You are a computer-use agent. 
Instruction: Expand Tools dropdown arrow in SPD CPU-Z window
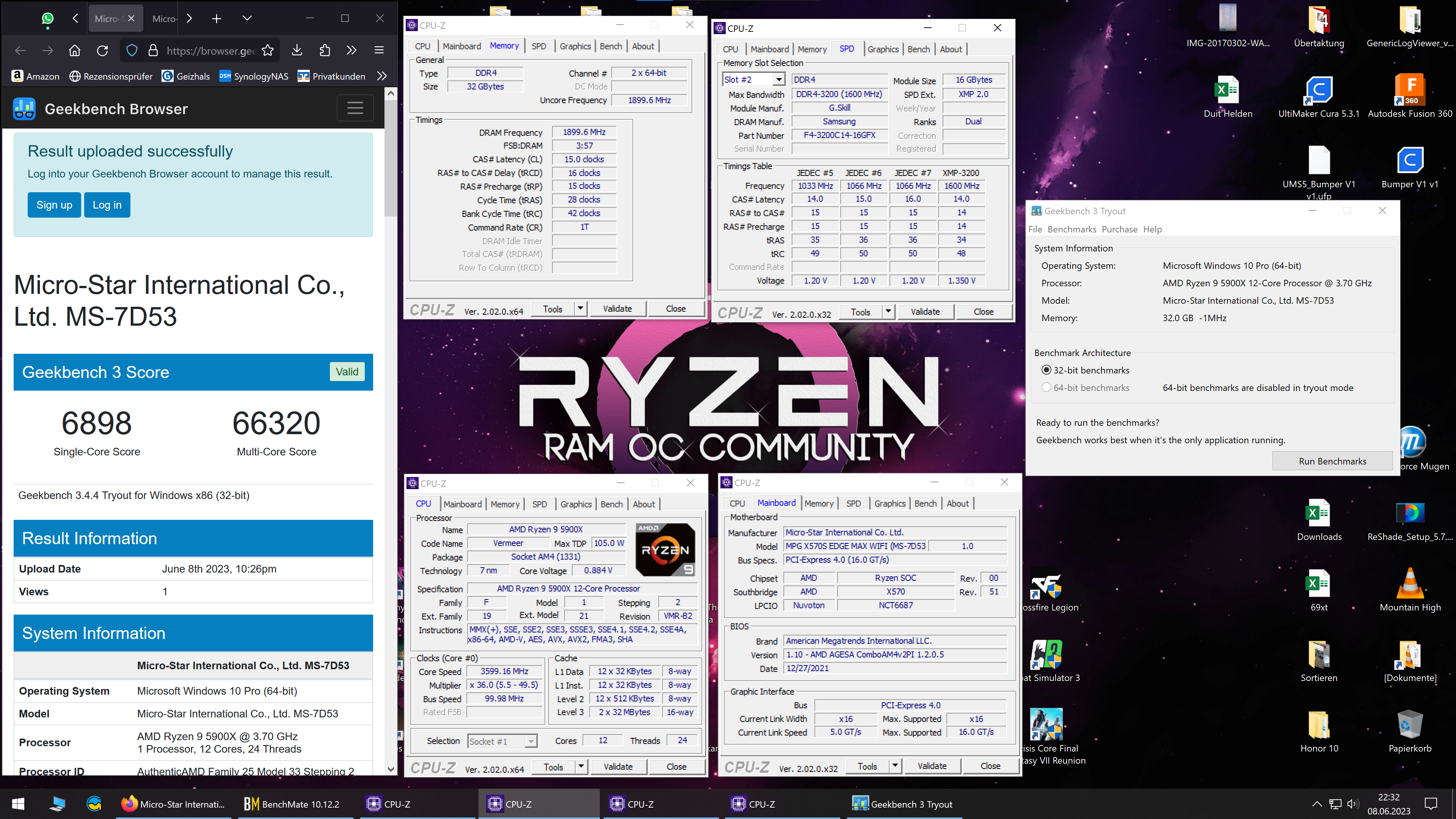(888, 311)
